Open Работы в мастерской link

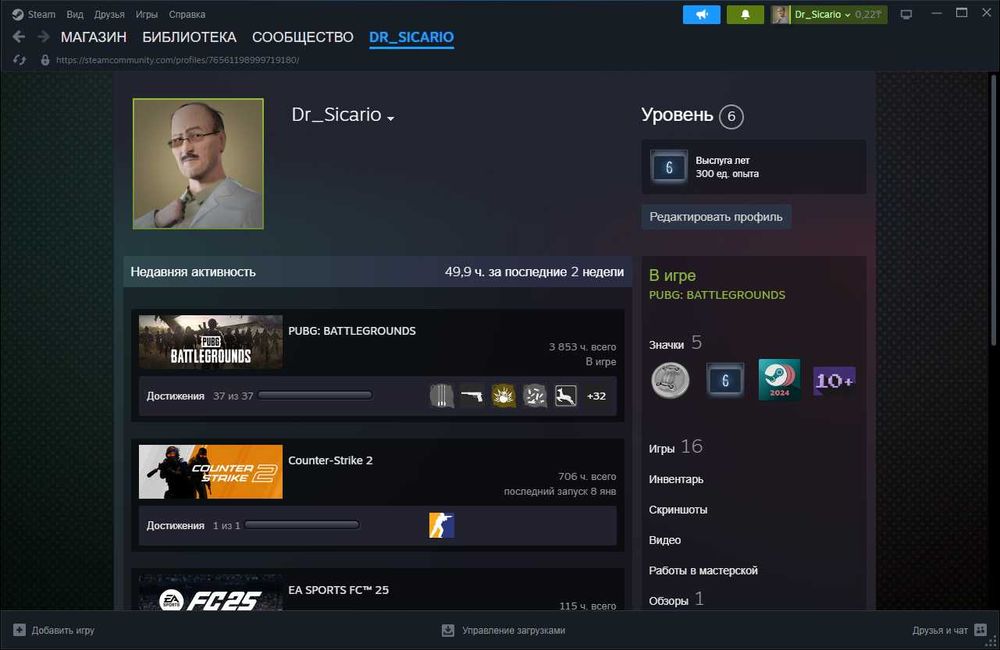[703, 570]
